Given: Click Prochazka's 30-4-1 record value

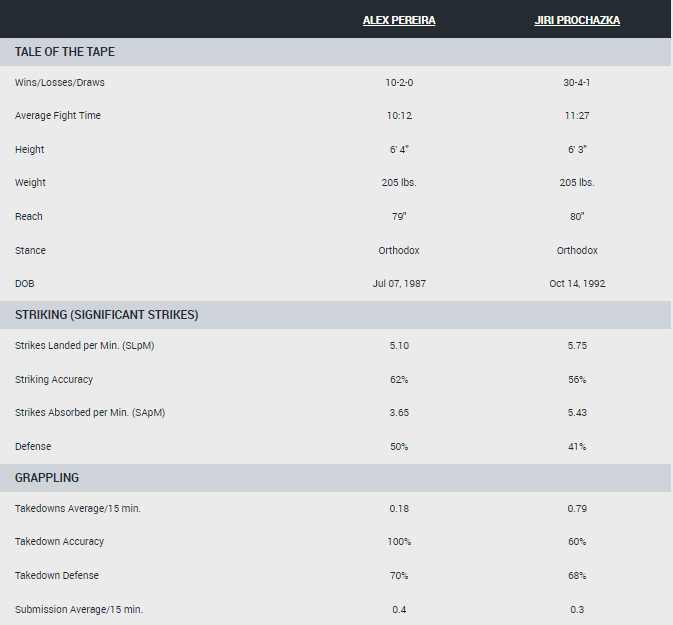Looking at the screenshot, I should pyautogui.click(x=575, y=82).
